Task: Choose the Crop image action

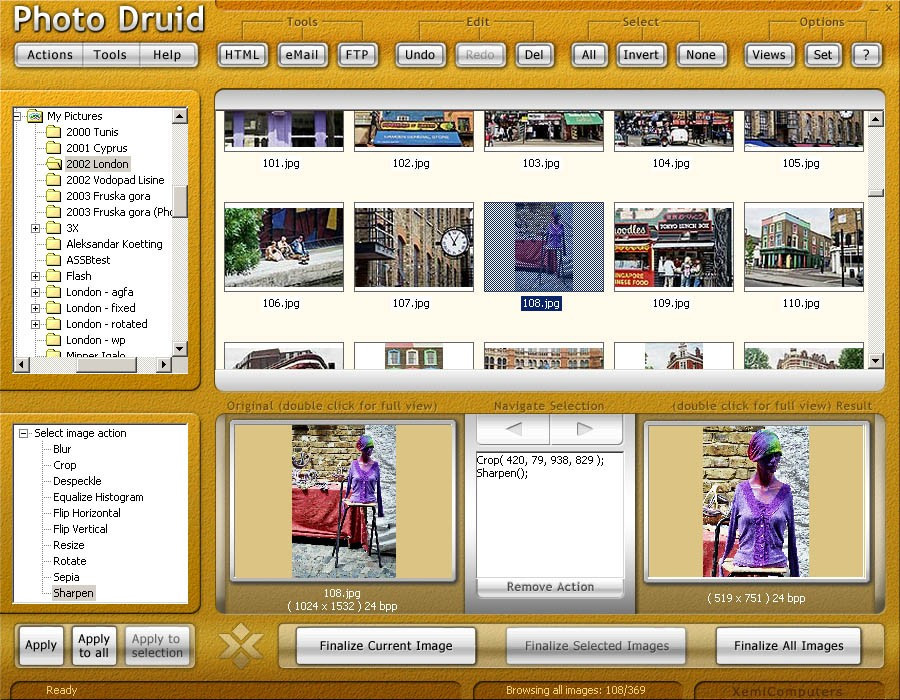Action: (64, 465)
